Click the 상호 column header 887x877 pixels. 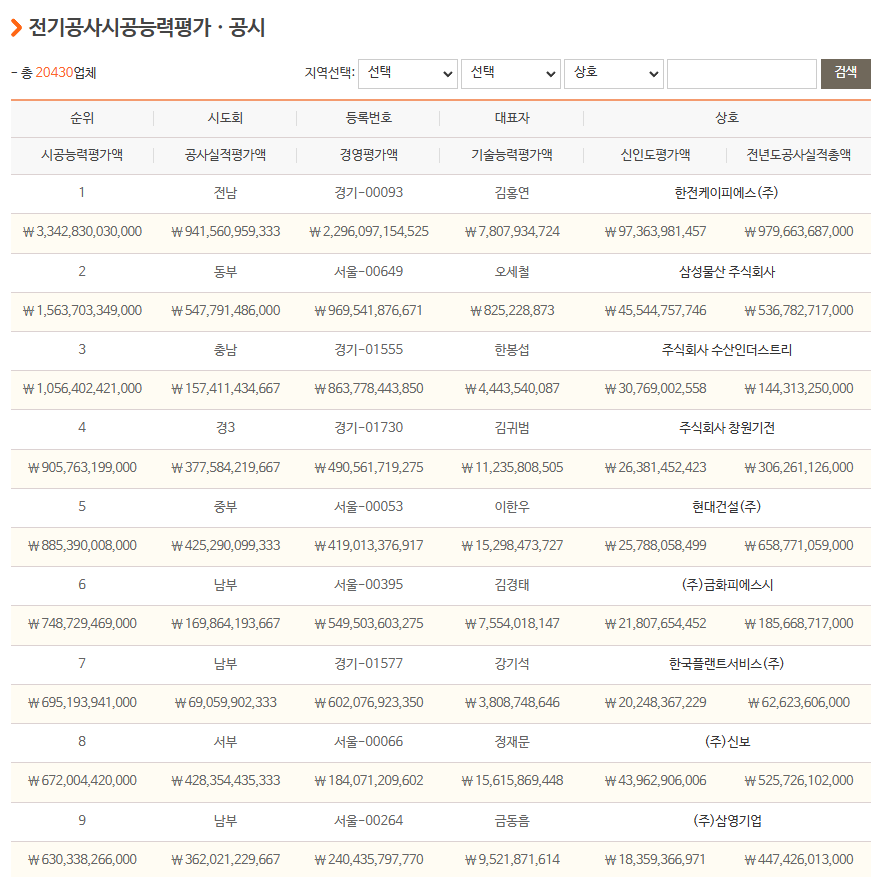(726, 118)
